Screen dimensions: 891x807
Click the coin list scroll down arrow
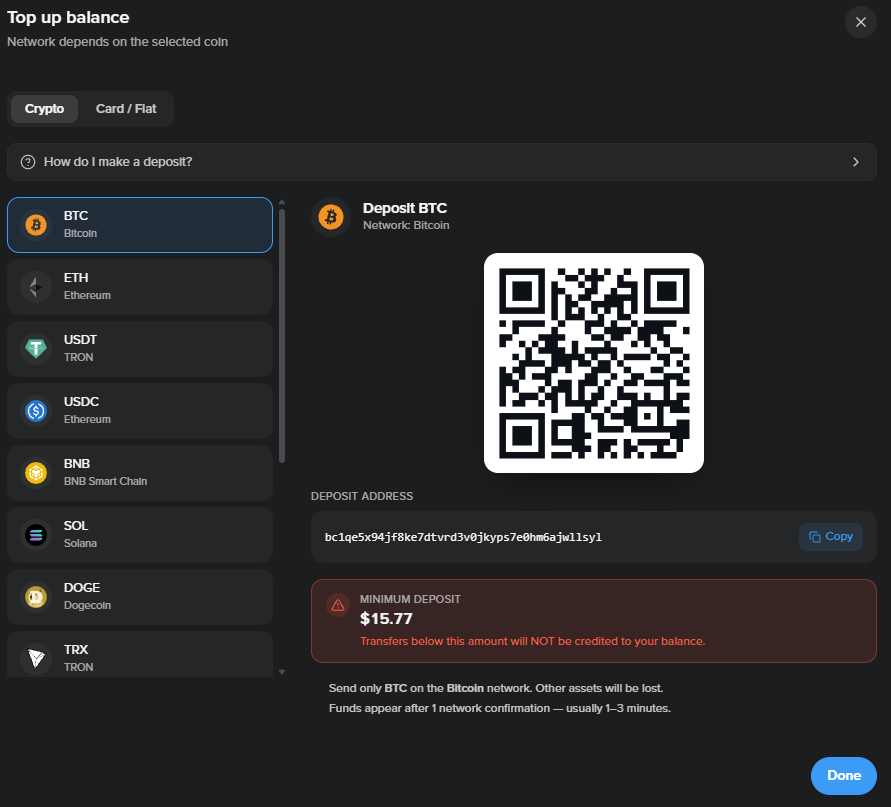click(x=282, y=672)
